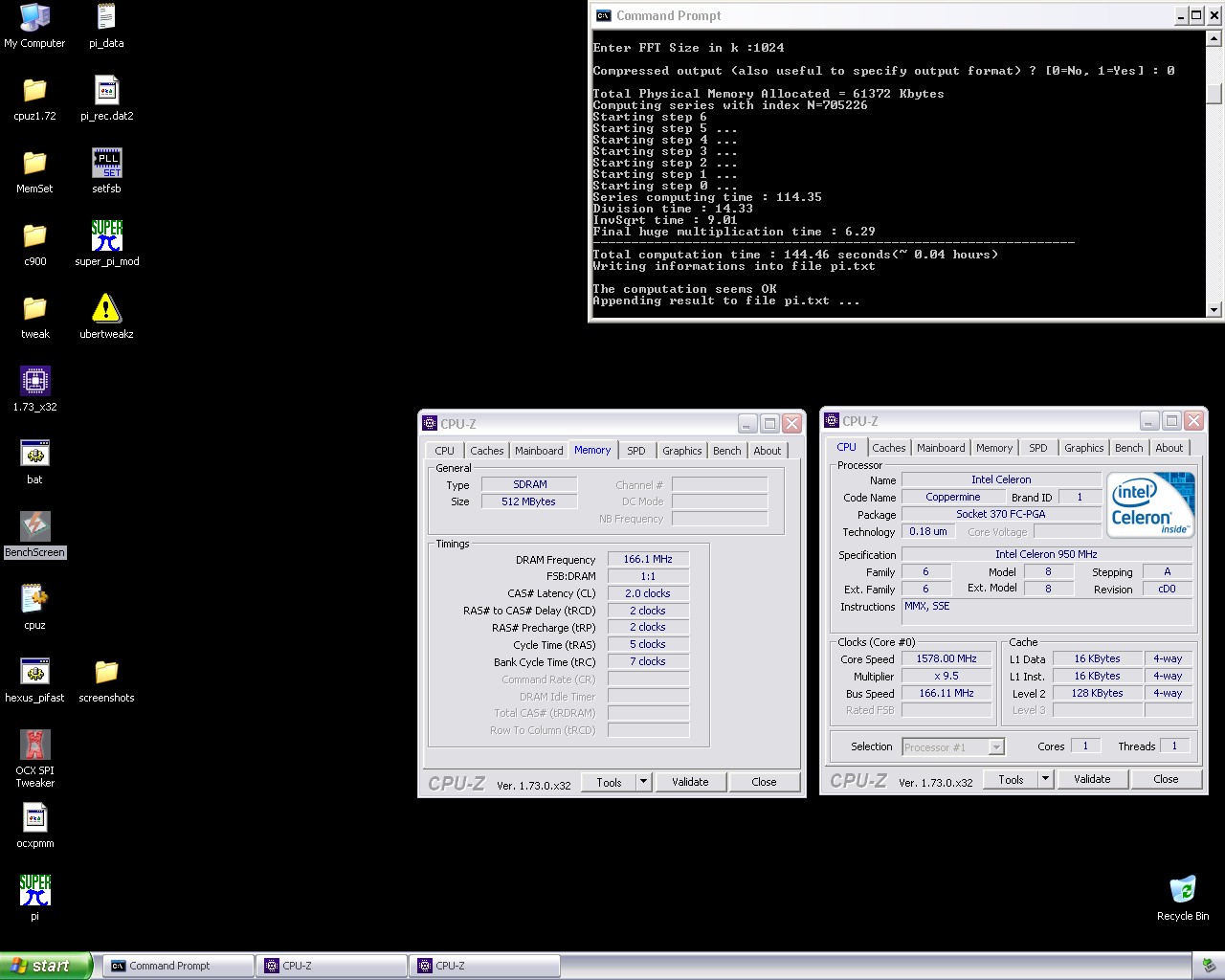Open Bench tab in CPU window
The image size is (1225, 980).
pyautogui.click(x=1128, y=448)
